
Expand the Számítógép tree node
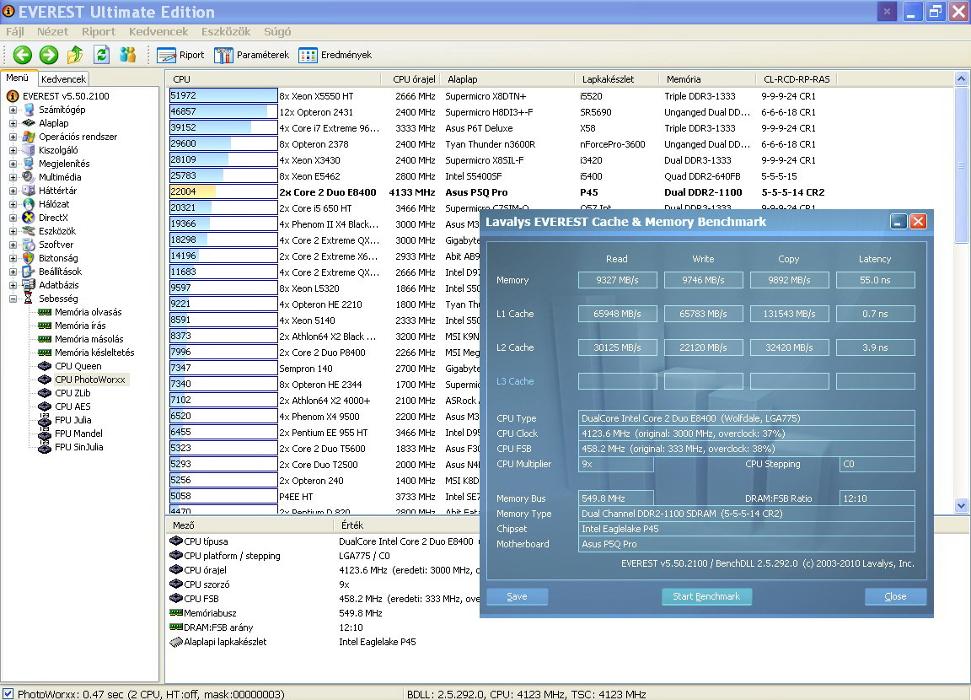pos(13,110)
